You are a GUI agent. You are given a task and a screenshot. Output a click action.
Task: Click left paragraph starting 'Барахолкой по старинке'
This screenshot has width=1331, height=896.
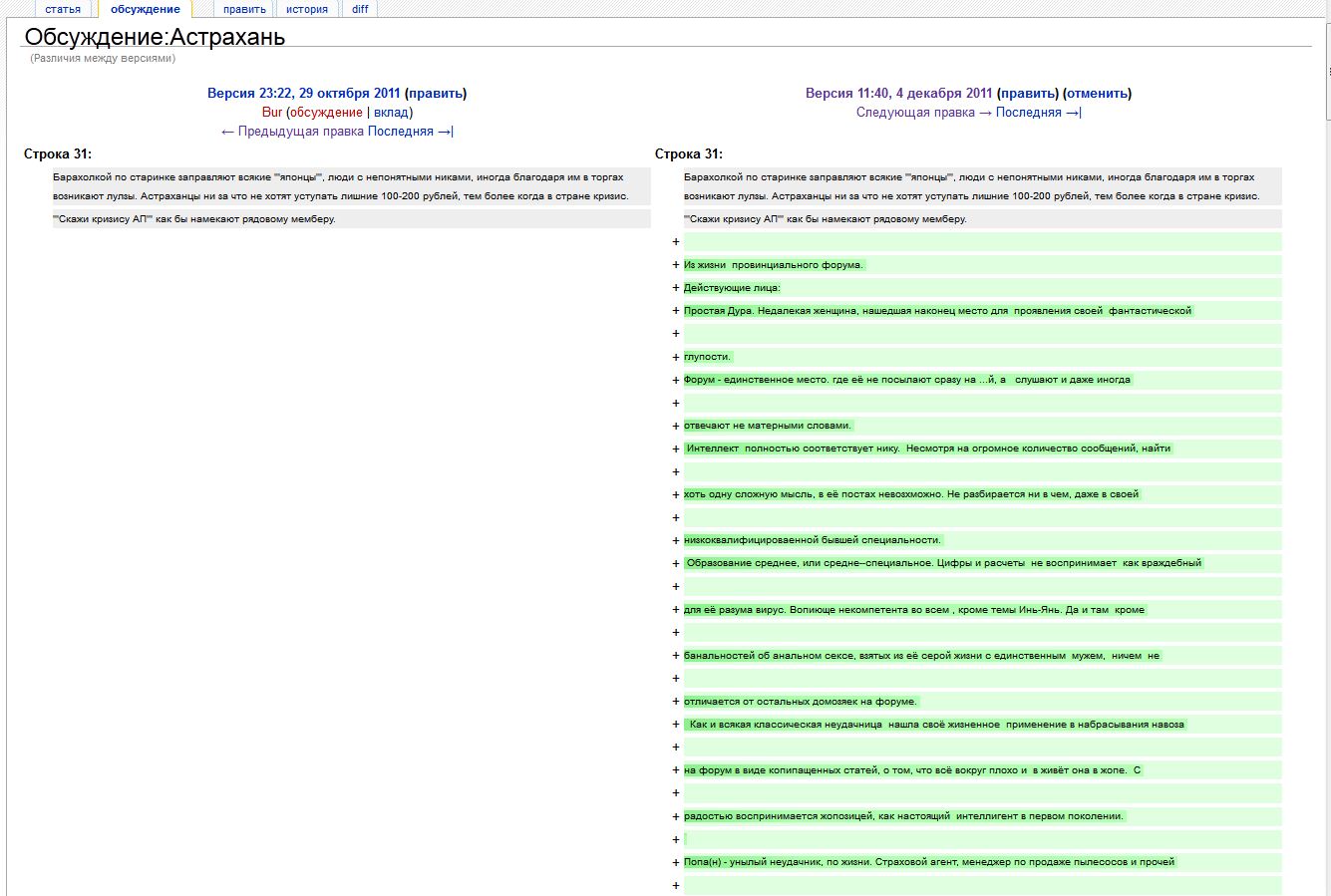click(x=351, y=186)
